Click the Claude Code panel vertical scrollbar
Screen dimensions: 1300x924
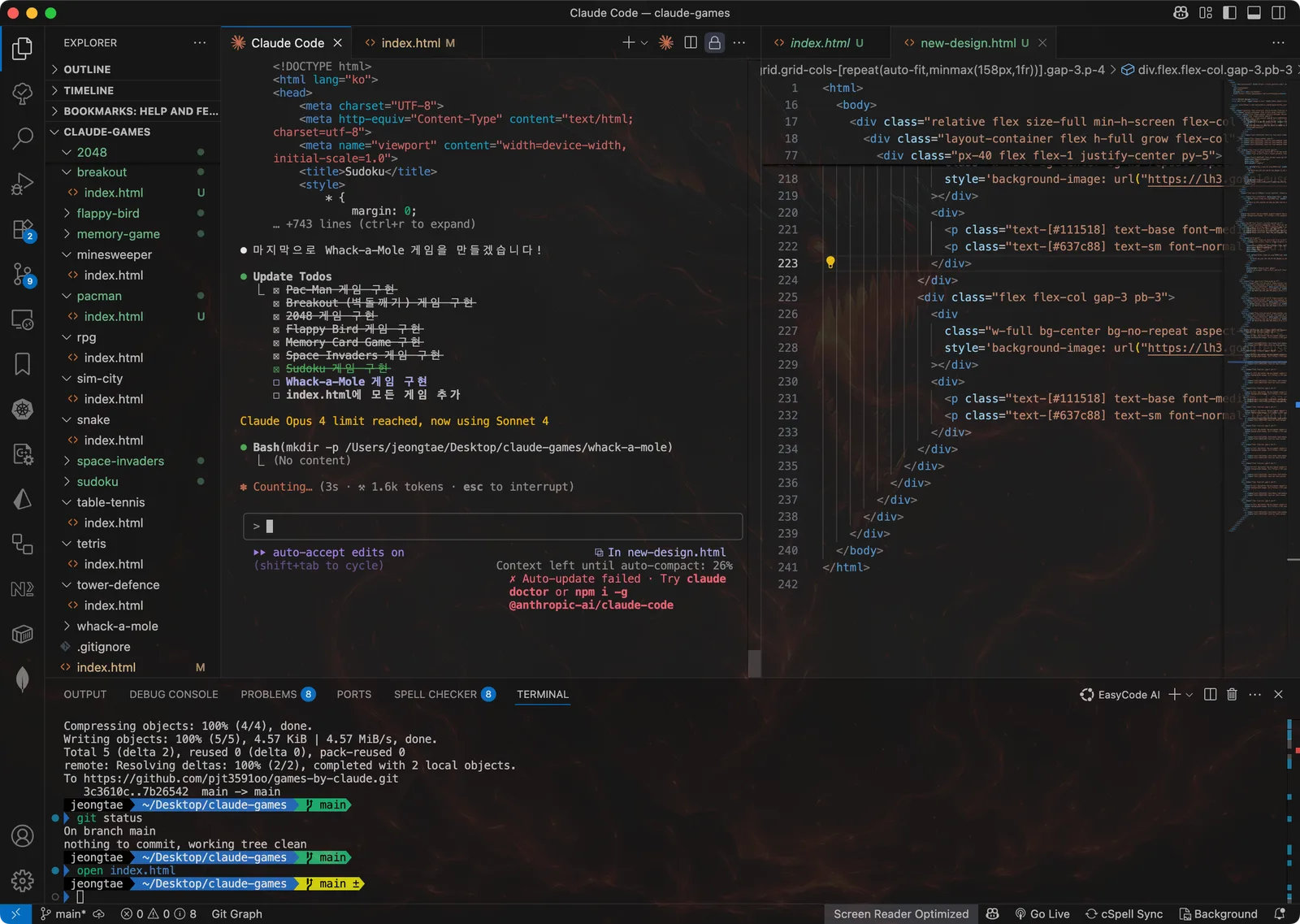(755, 663)
